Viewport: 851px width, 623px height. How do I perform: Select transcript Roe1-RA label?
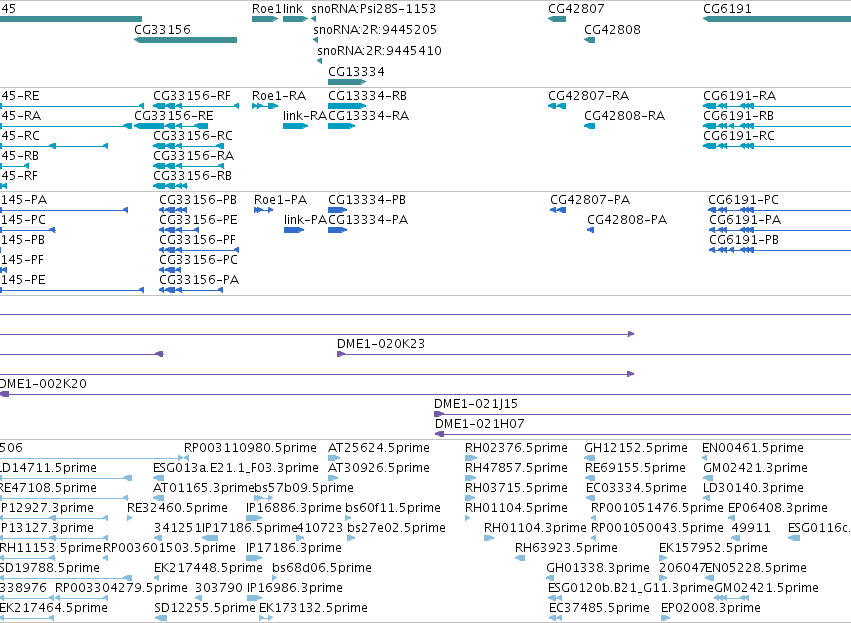pos(279,96)
